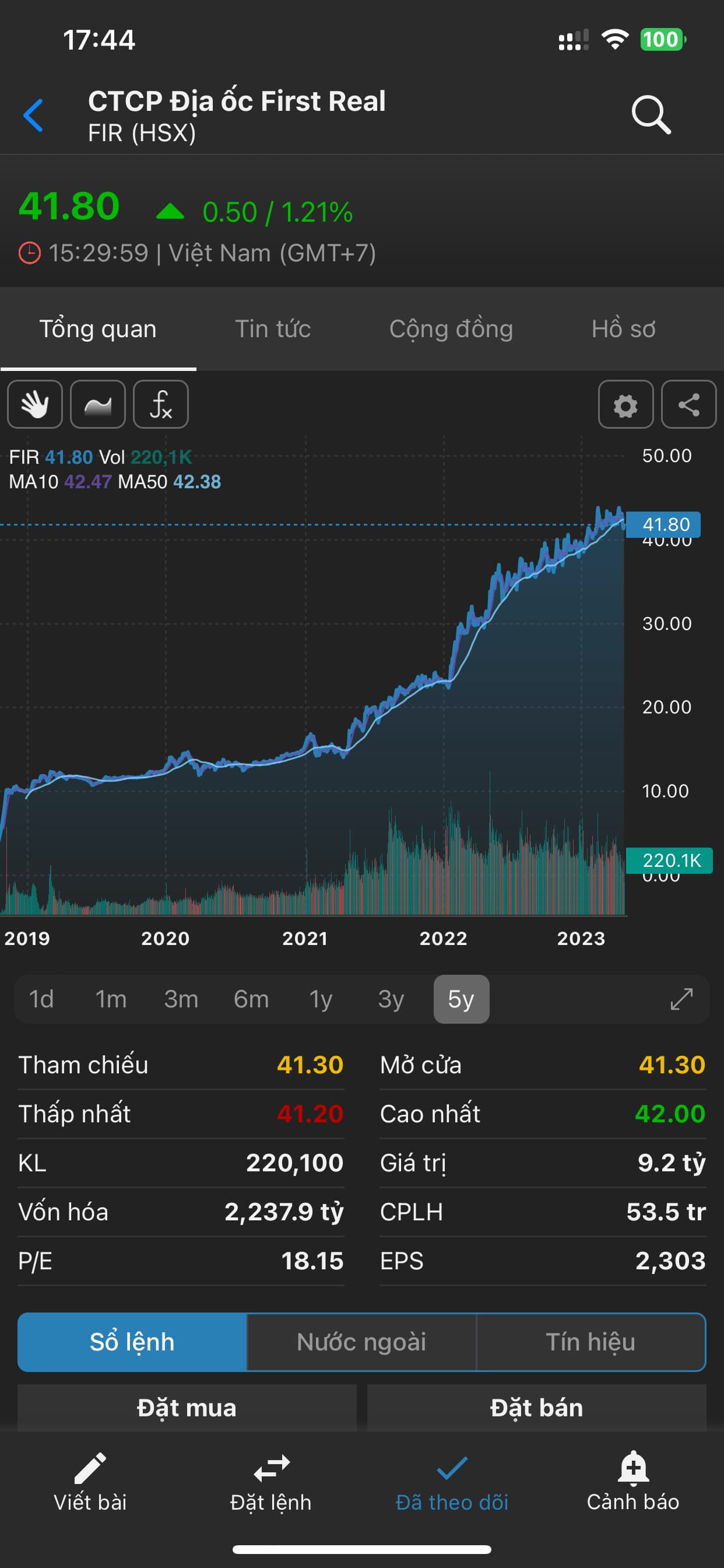Share the FIR chart
724x1568 pixels.
(x=688, y=404)
